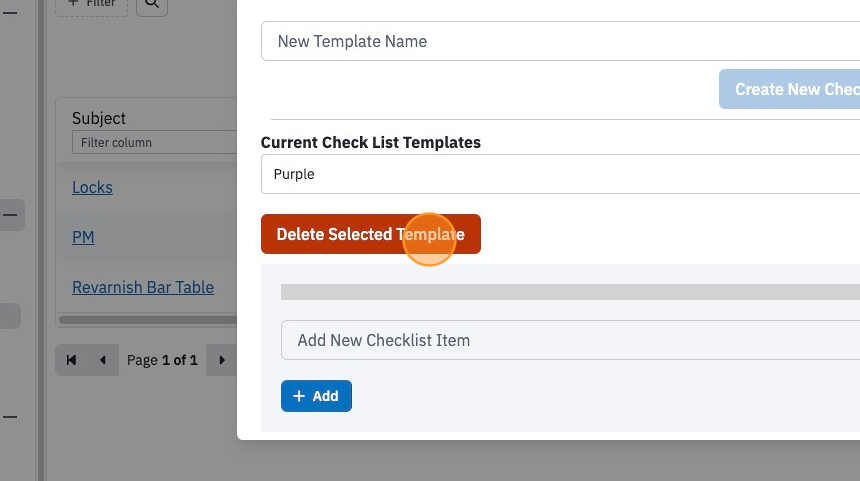Image resolution: width=860 pixels, height=481 pixels.
Task: Click the Add New Checklist Item field
Action: click(x=570, y=340)
